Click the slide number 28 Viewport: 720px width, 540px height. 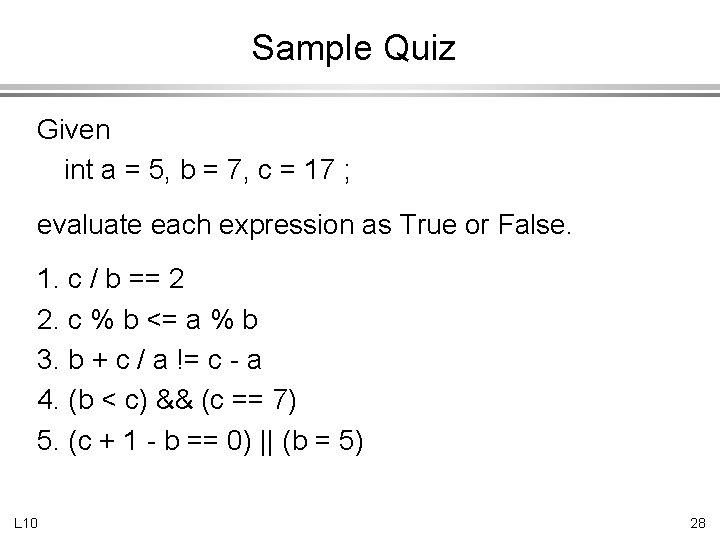click(x=698, y=523)
